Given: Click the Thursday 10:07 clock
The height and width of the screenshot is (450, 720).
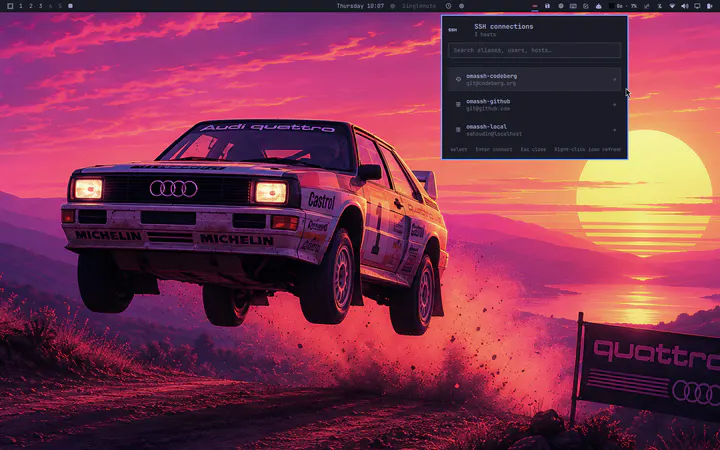Looking at the screenshot, I should (360, 6).
